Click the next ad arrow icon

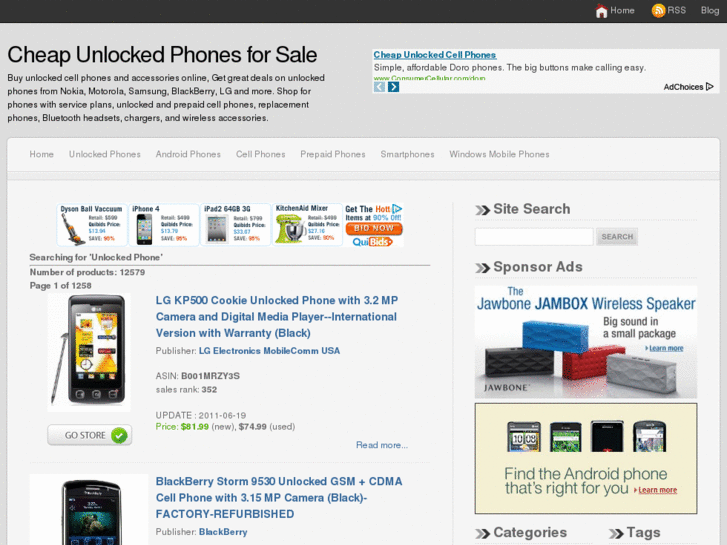(x=393, y=87)
